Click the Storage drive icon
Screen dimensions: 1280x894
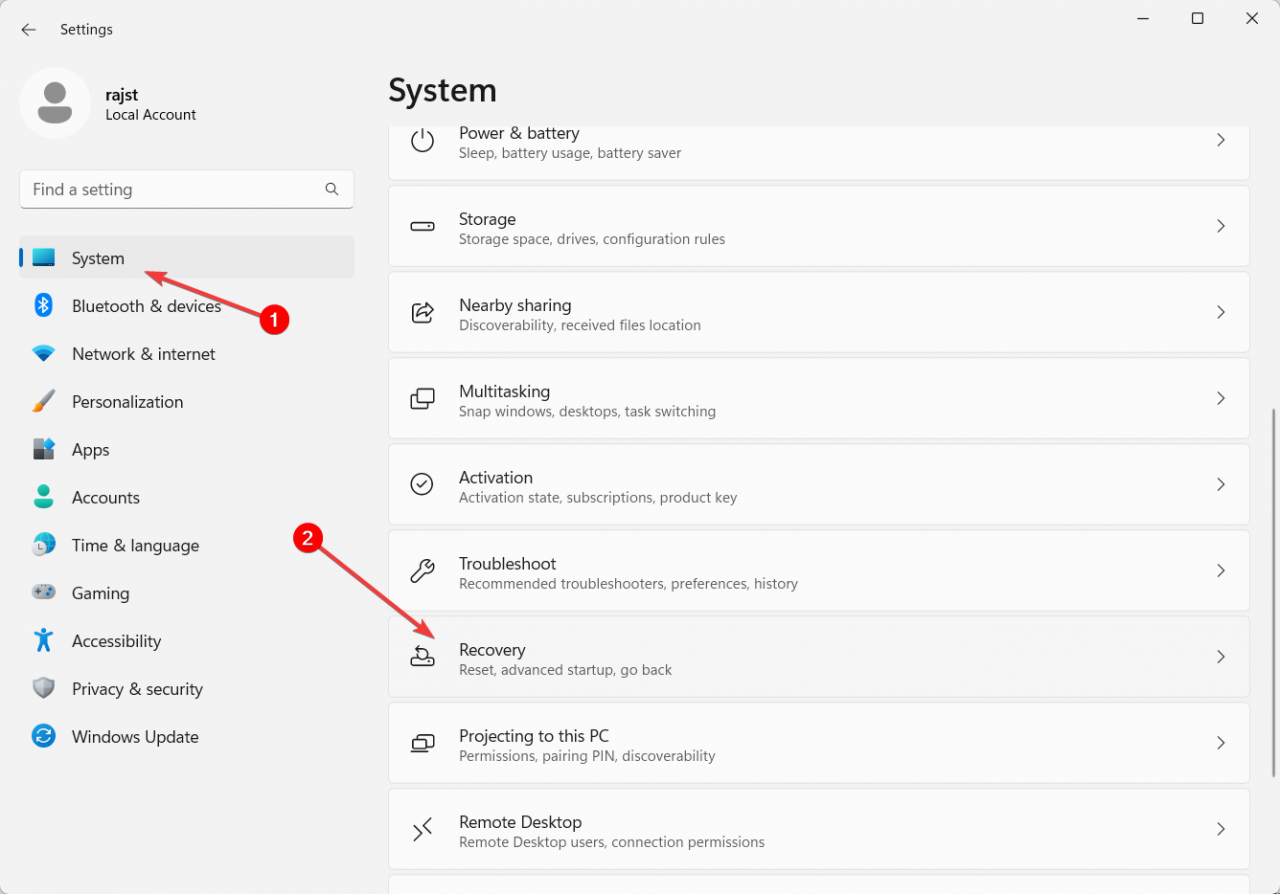coord(422,227)
